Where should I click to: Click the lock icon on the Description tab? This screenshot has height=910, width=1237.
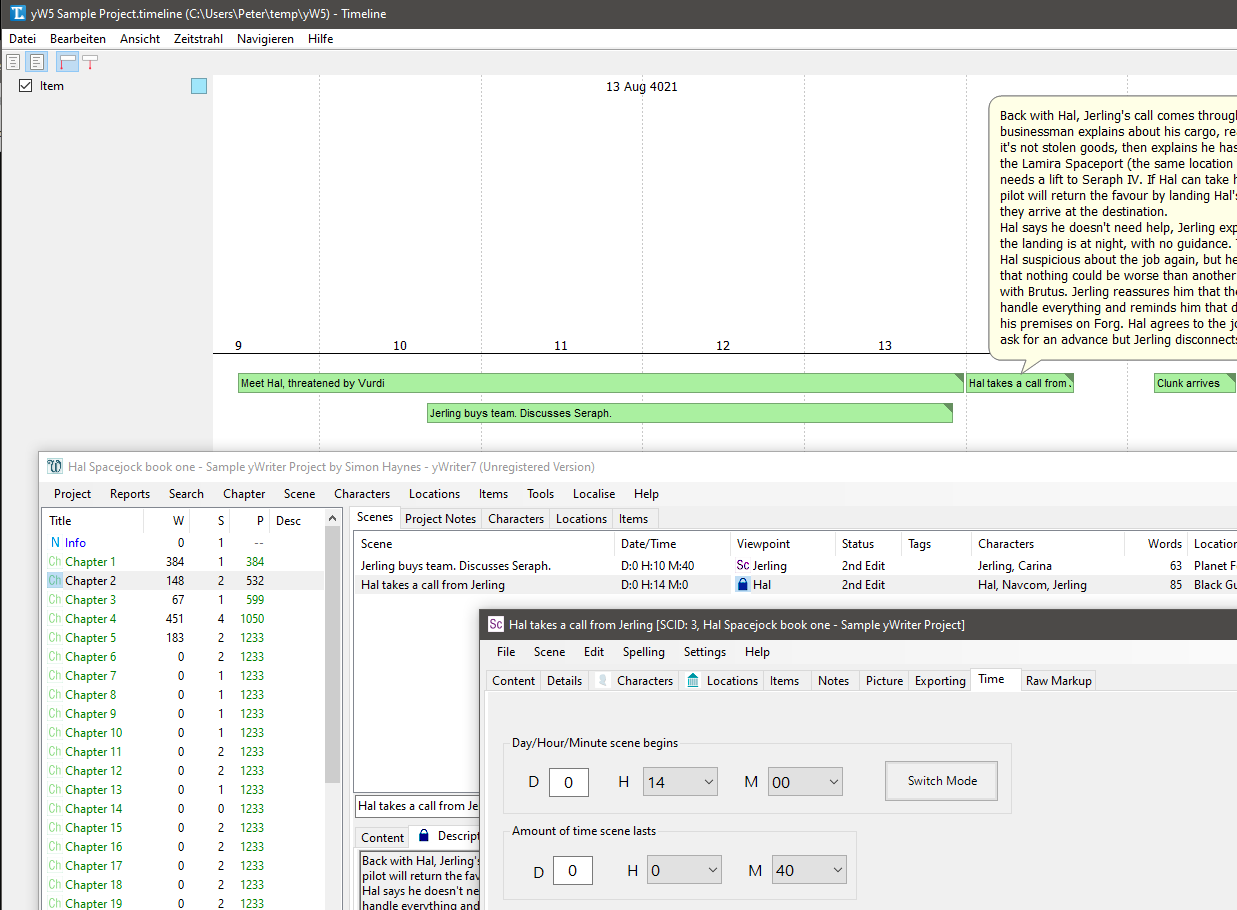(424, 836)
